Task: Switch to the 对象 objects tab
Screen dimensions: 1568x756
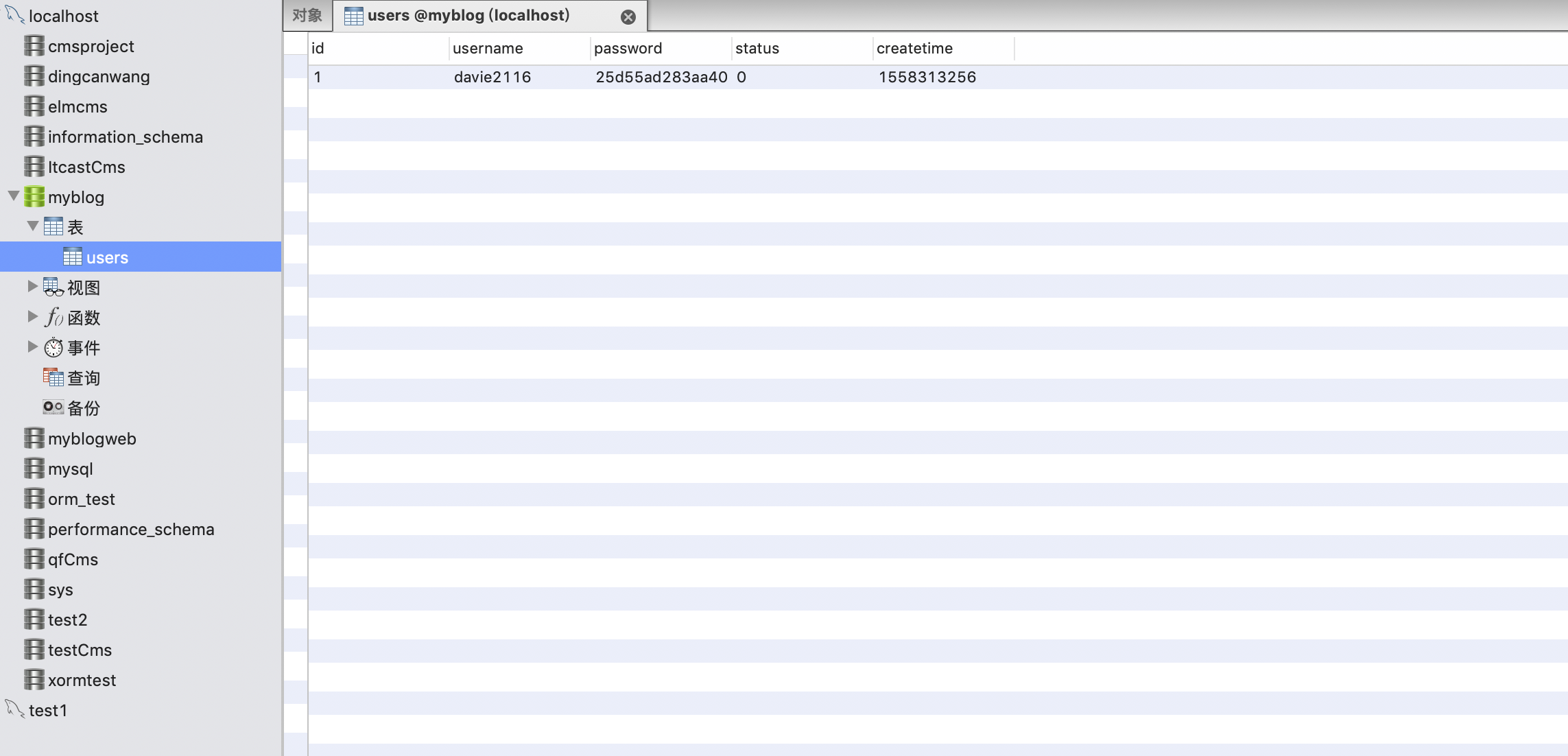Action: tap(307, 16)
